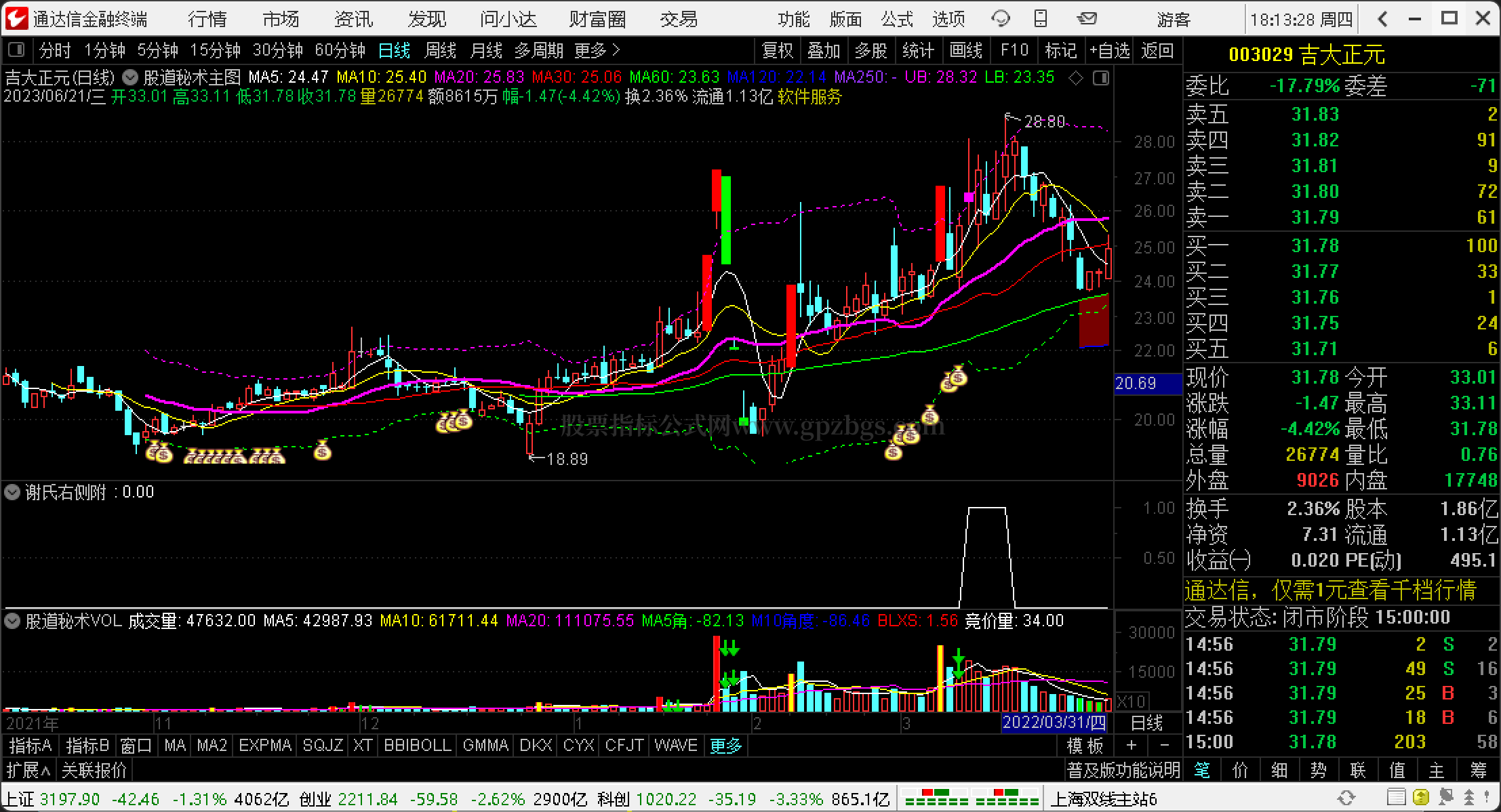Open the 行情 menu

(207, 19)
